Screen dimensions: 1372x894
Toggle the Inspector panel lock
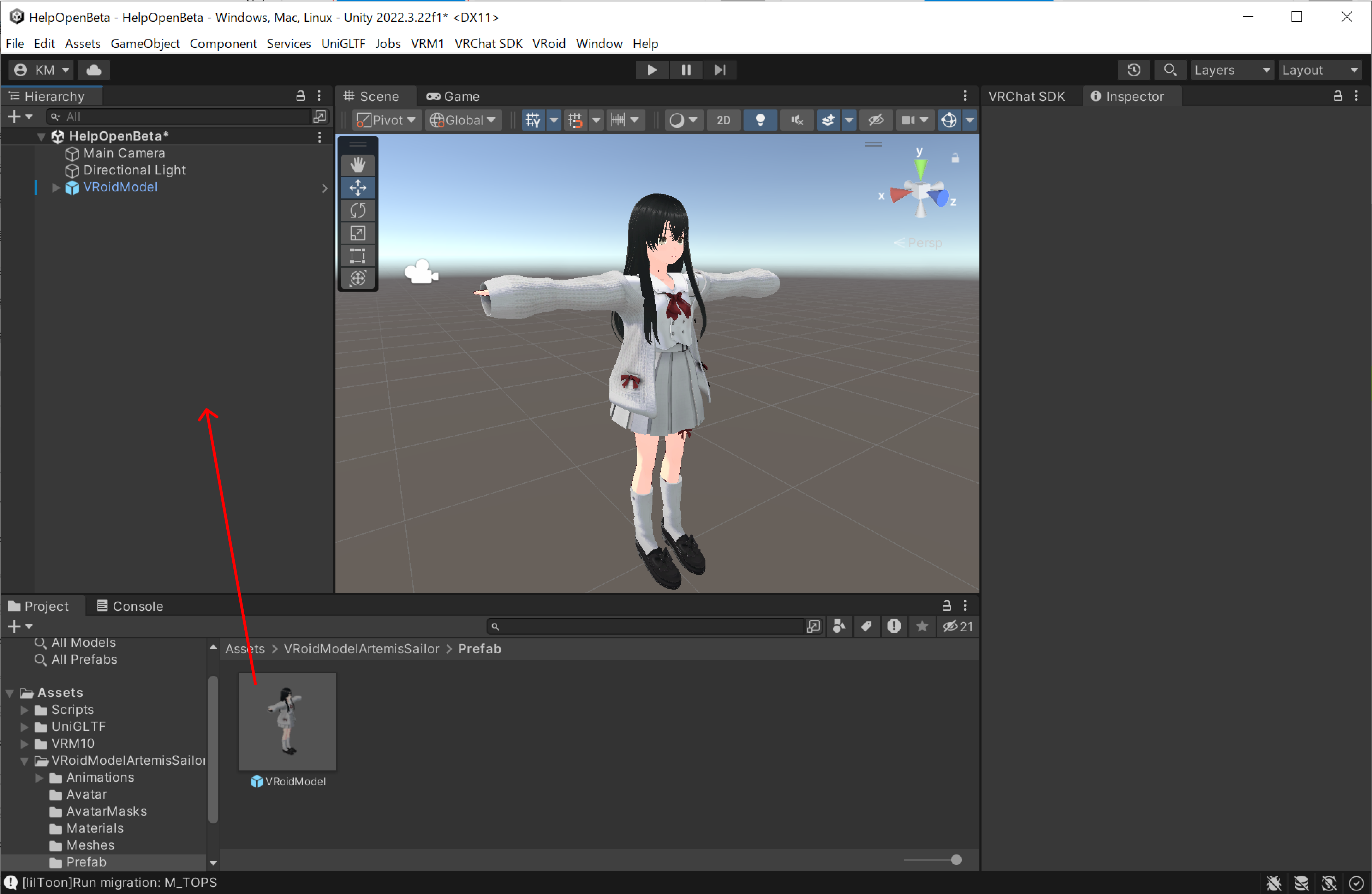(x=1338, y=96)
